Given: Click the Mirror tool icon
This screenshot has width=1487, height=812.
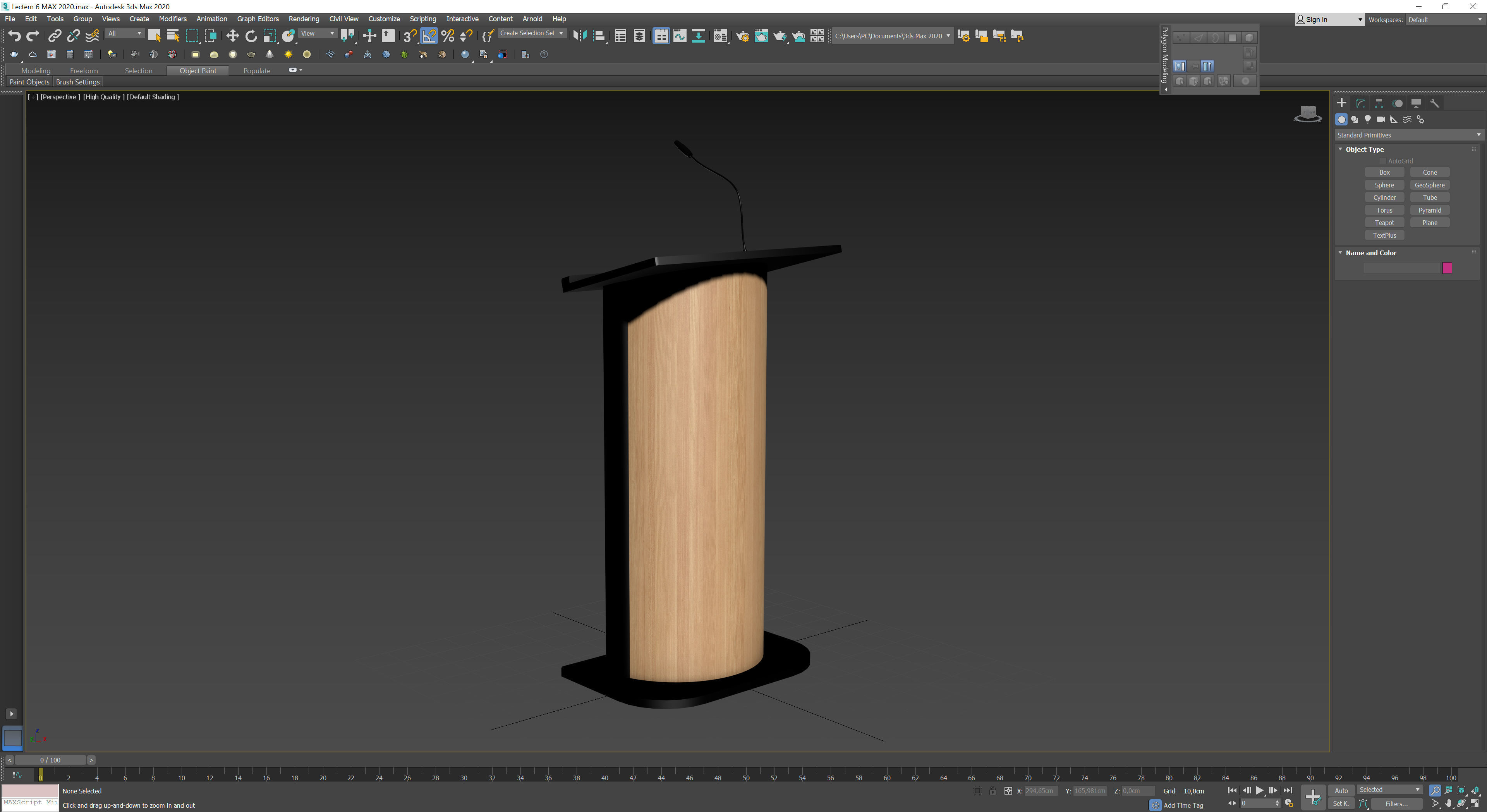Looking at the screenshot, I should (x=580, y=36).
